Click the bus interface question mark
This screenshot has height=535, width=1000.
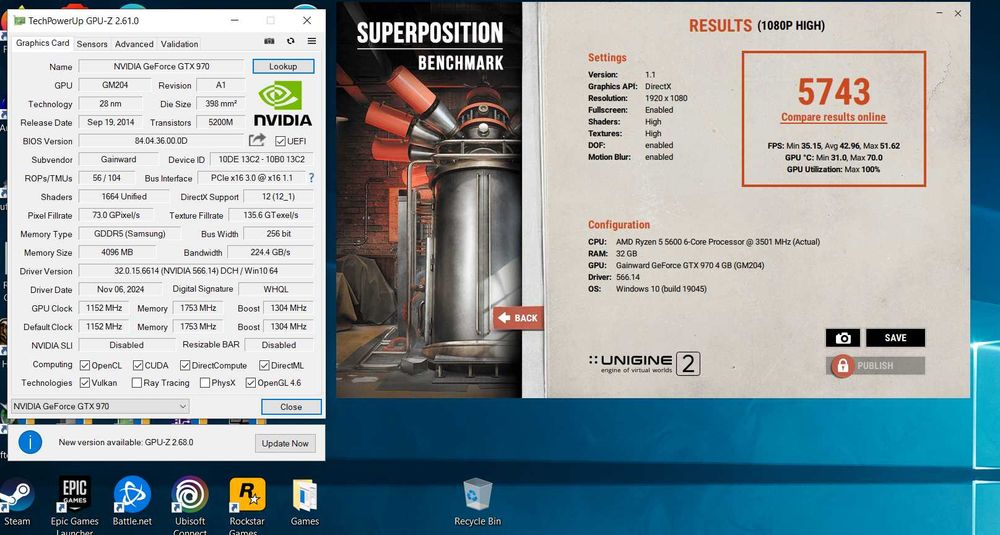(x=311, y=178)
